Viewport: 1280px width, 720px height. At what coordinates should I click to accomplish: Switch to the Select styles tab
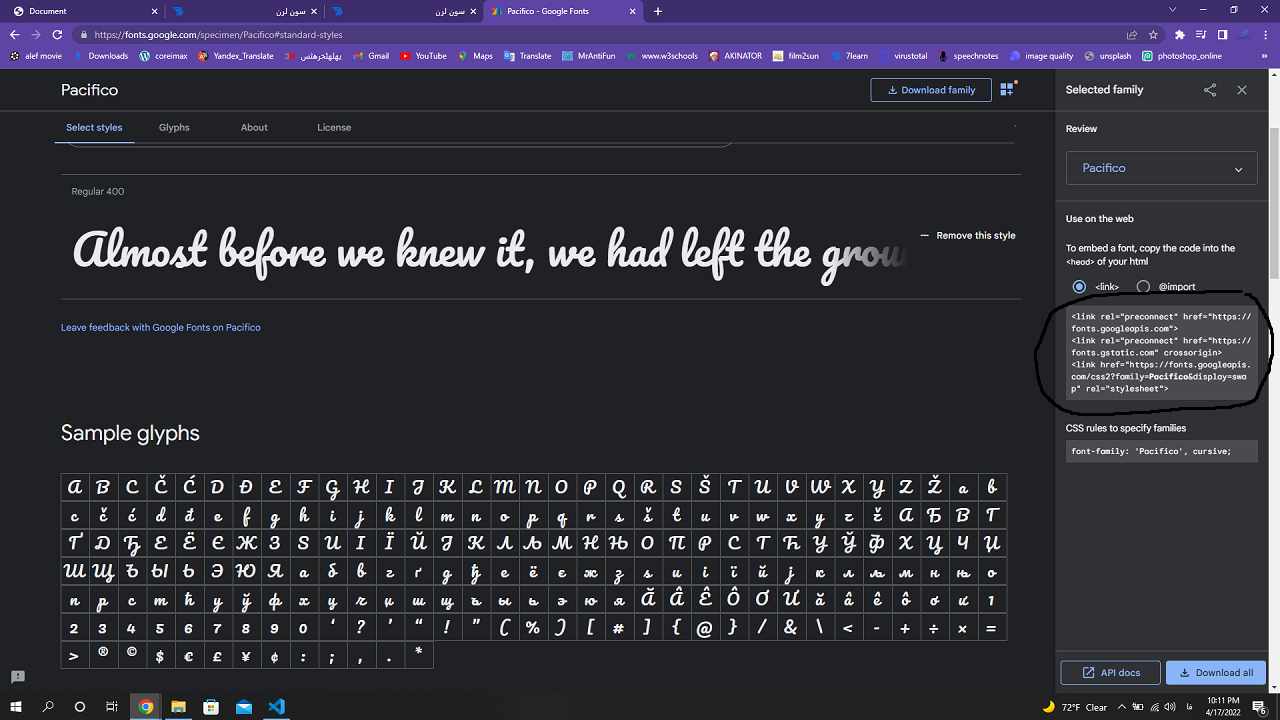(94, 128)
